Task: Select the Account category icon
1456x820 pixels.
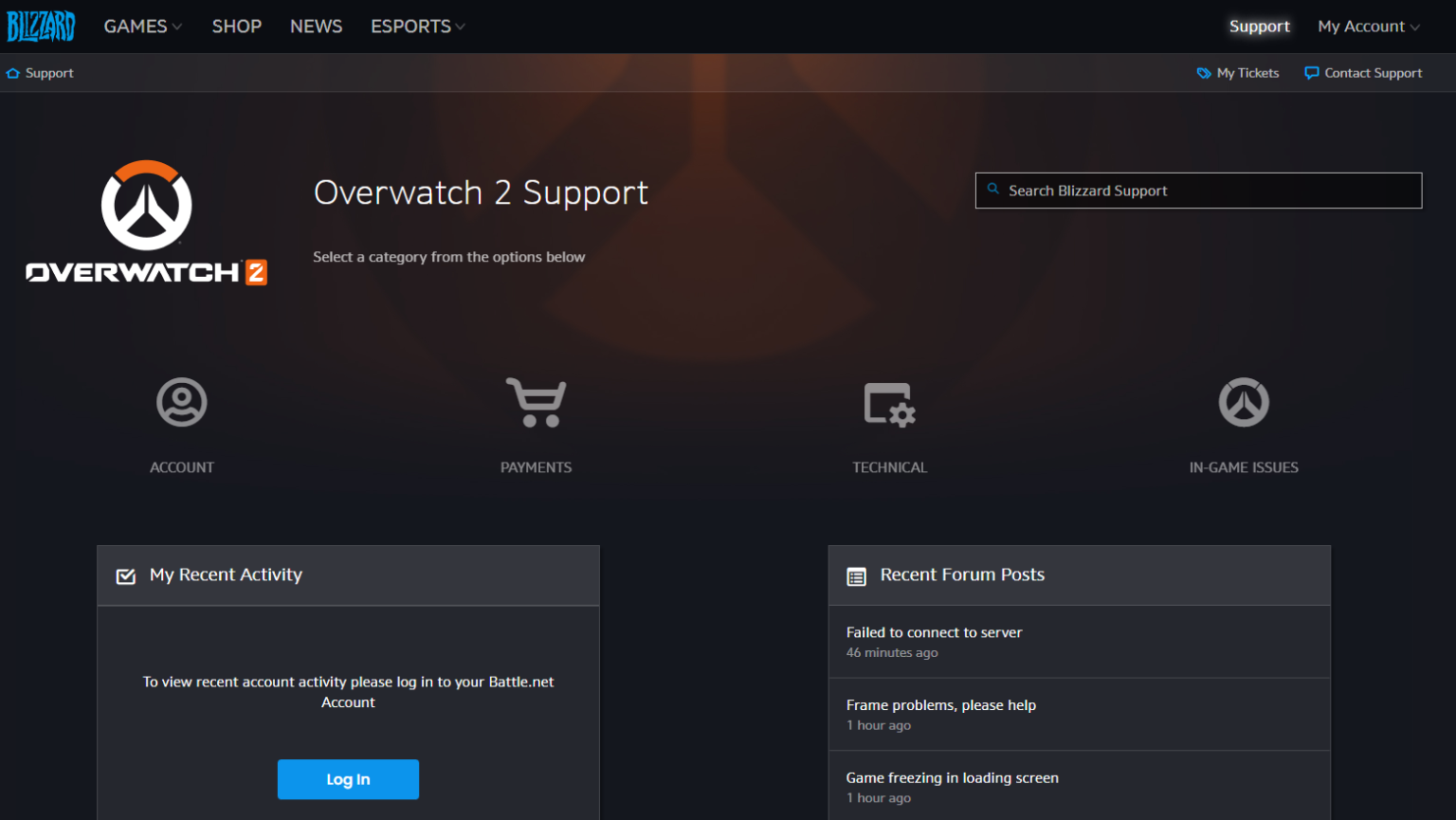Action: (180, 402)
